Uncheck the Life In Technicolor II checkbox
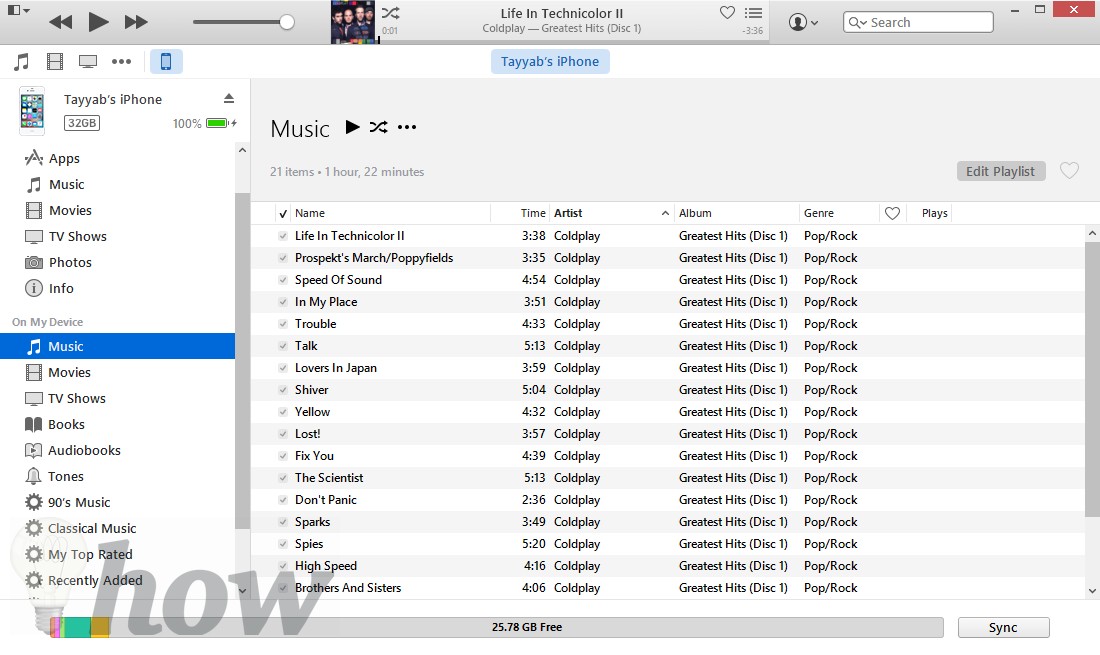Image resolution: width=1100 pixels, height=655 pixels. click(x=283, y=236)
